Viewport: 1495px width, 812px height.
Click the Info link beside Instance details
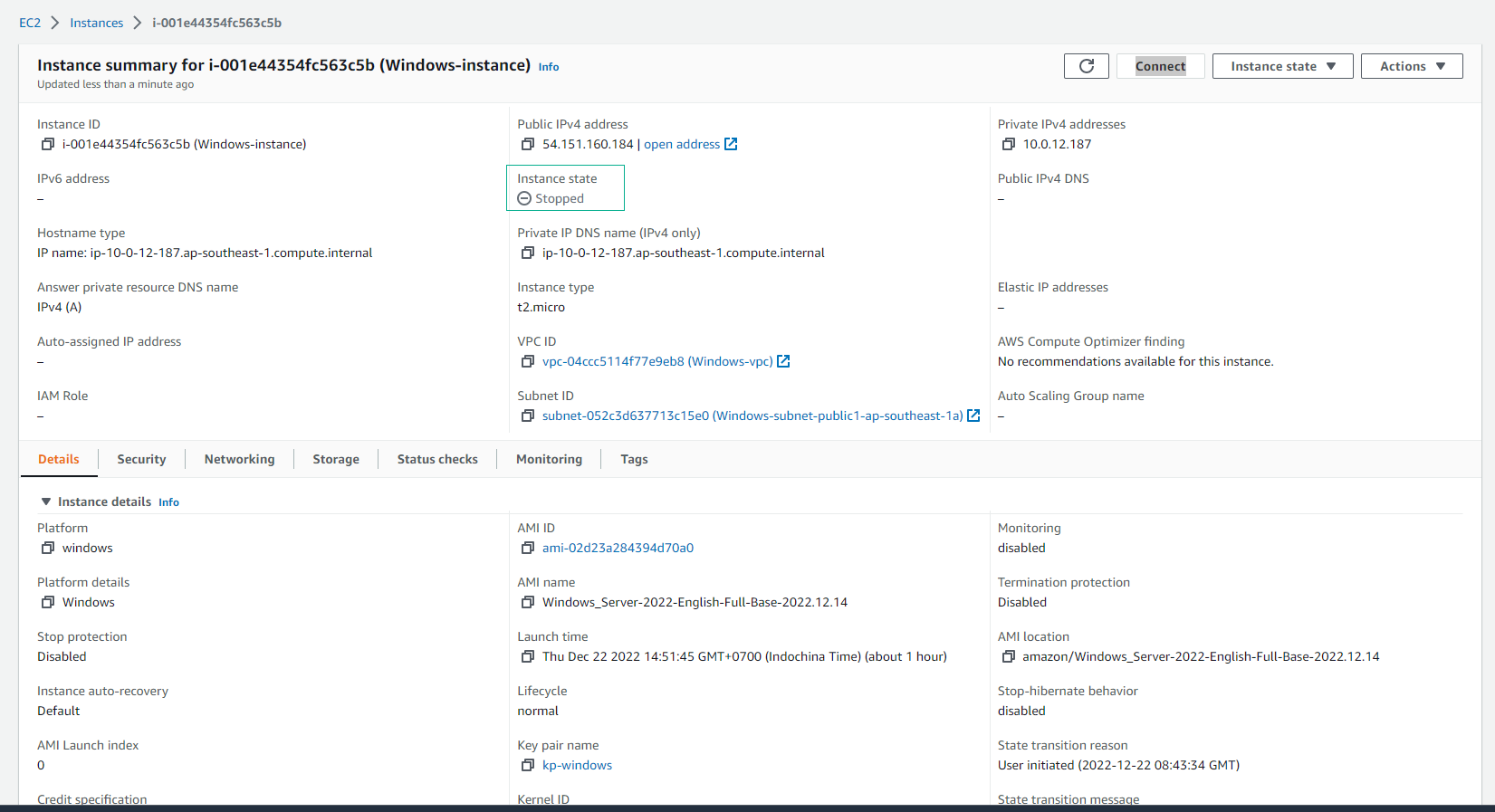point(168,502)
